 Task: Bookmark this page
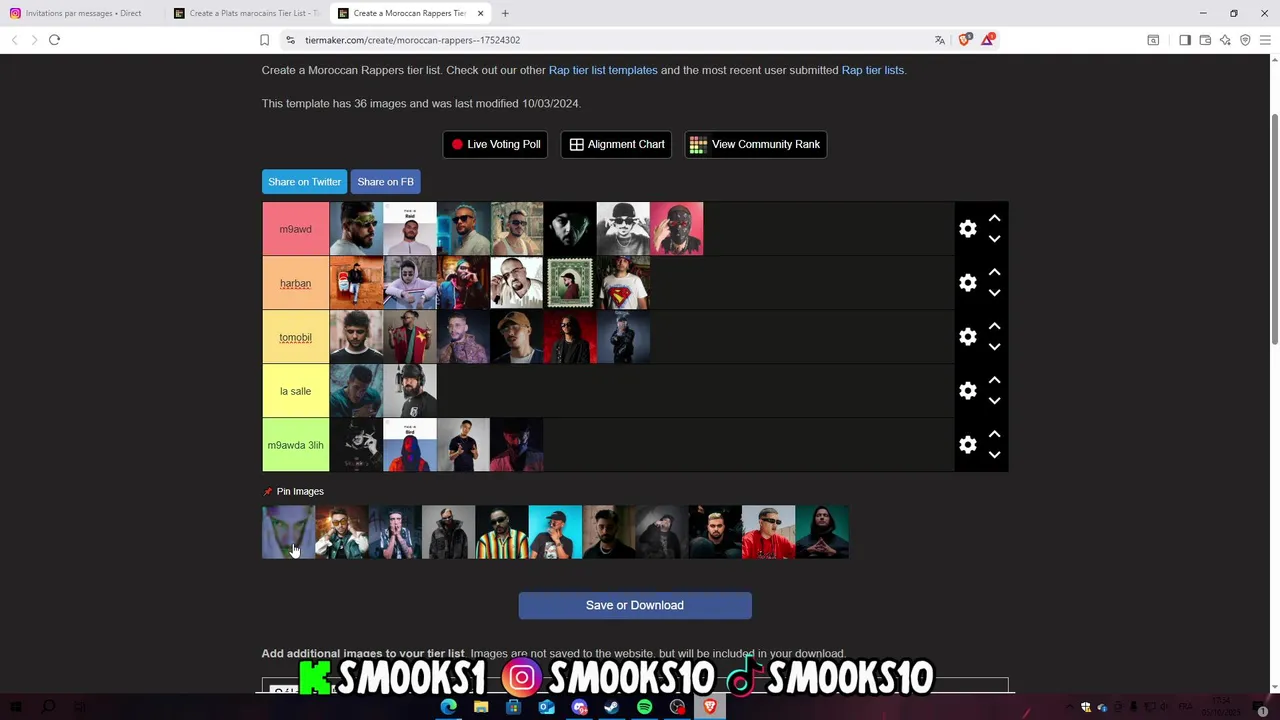[x=264, y=40]
